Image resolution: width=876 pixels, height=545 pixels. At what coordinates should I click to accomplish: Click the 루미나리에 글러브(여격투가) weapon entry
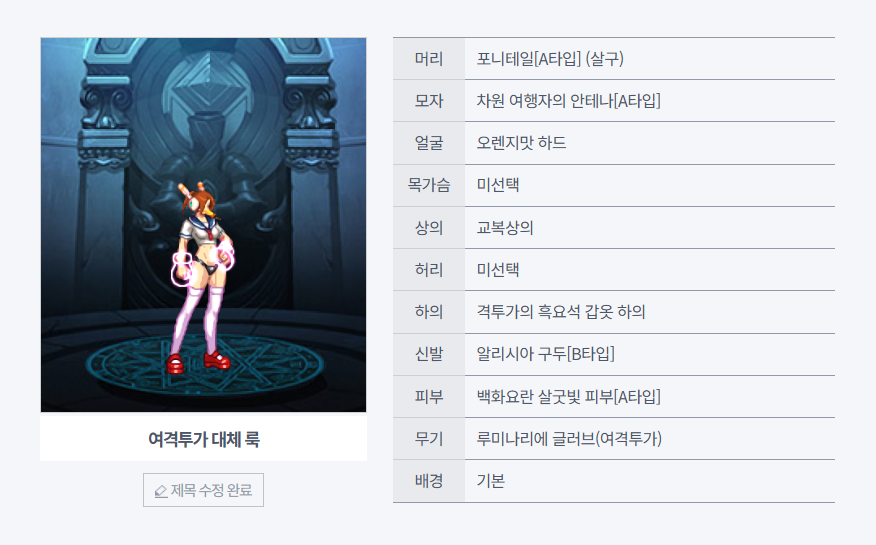tap(569, 439)
